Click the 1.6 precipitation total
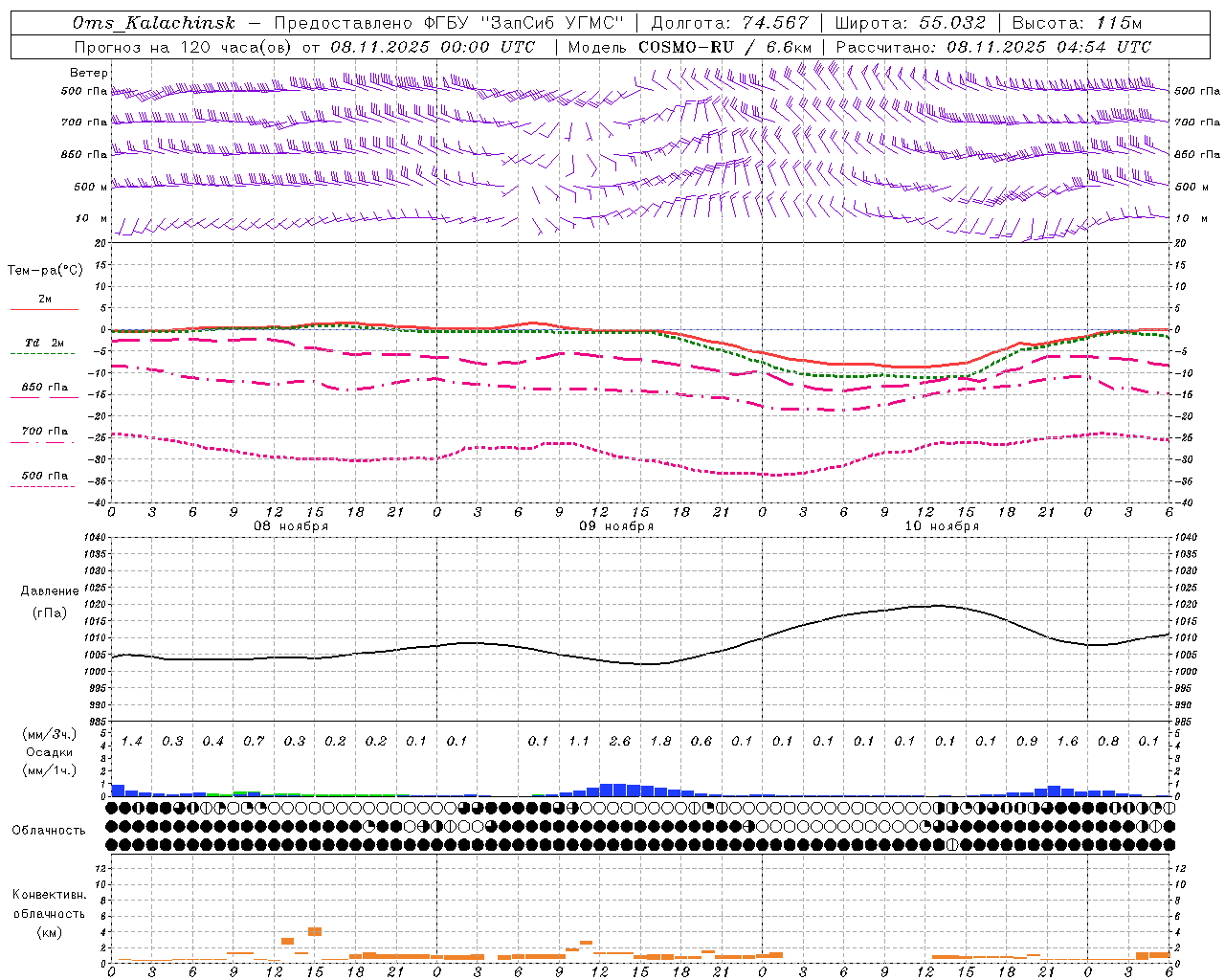The width and height of the screenshot is (1225, 980). pos(1067,742)
